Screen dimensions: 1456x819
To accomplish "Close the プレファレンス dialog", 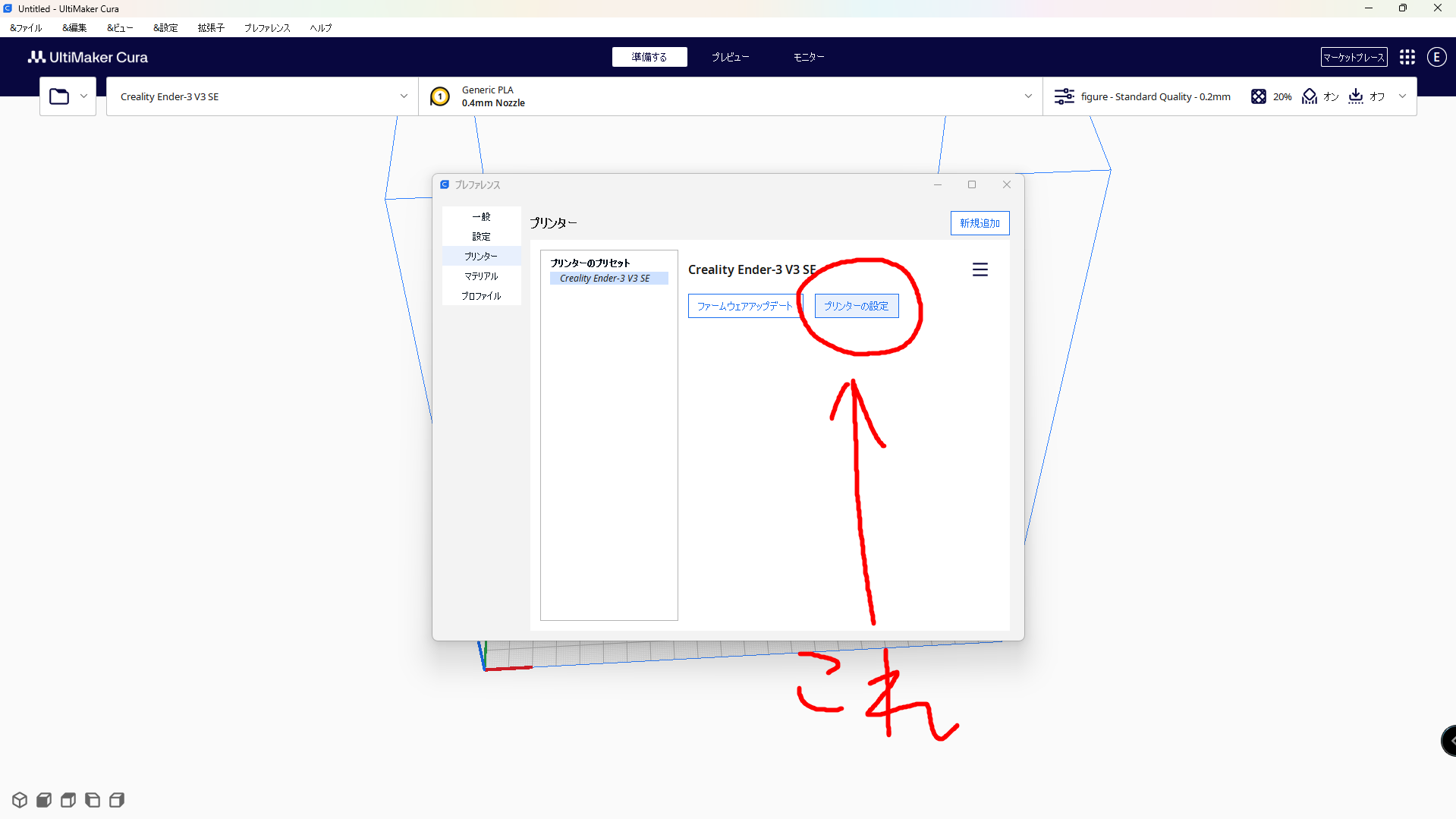I will point(1007,184).
